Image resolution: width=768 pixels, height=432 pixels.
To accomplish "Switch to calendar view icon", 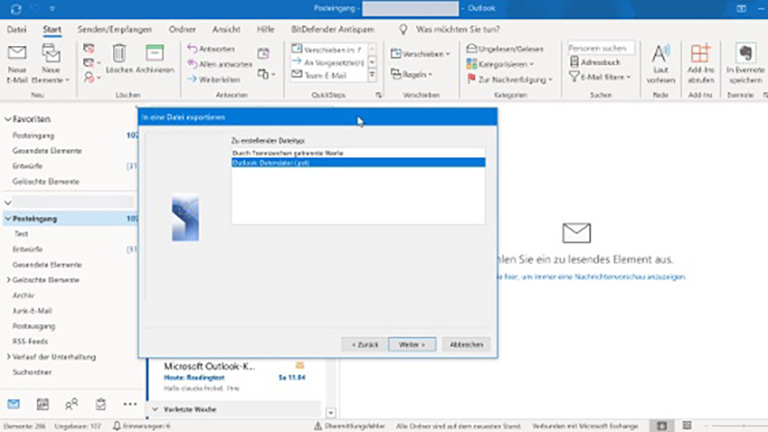I will pyautogui.click(x=43, y=404).
